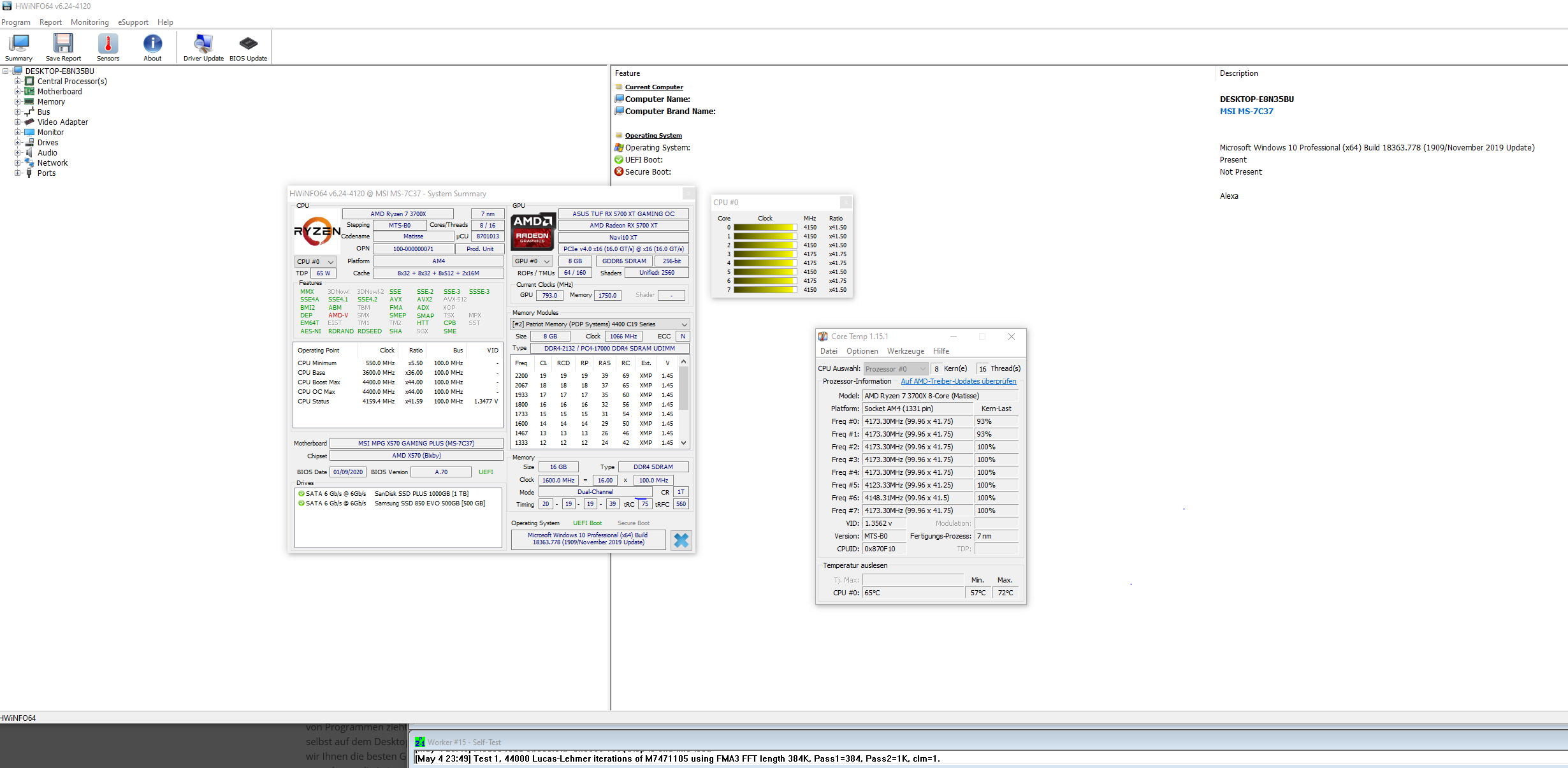The width and height of the screenshot is (1568, 768).
Task: Expand the Motherboard tree node
Action: pos(18,92)
